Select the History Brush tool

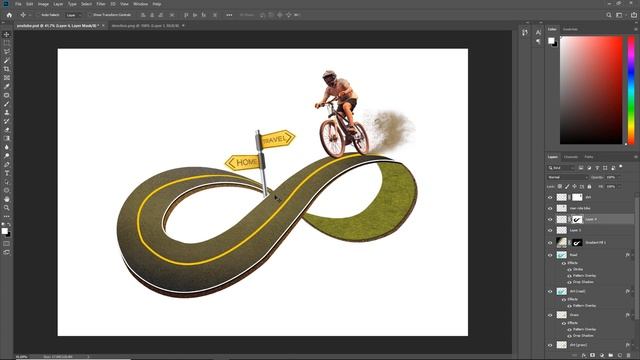point(7,121)
